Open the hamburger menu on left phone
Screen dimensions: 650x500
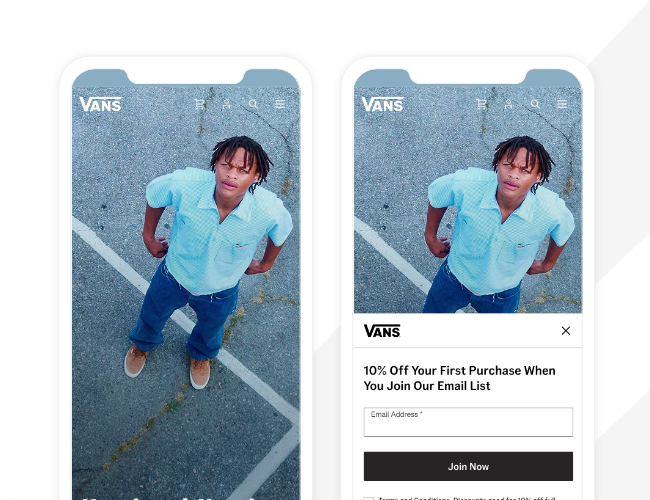tap(280, 104)
